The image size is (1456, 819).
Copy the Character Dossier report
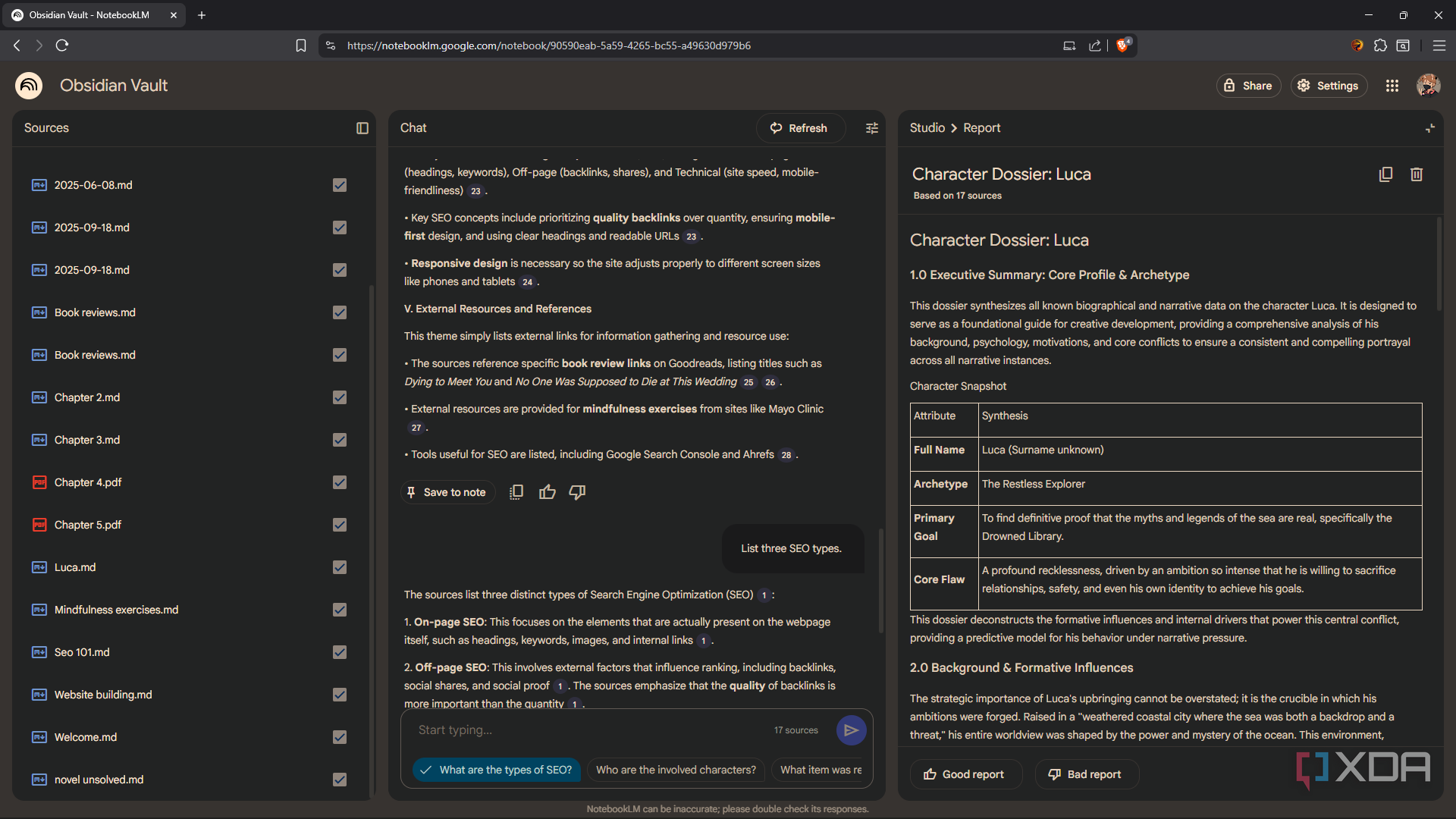pos(1385,174)
